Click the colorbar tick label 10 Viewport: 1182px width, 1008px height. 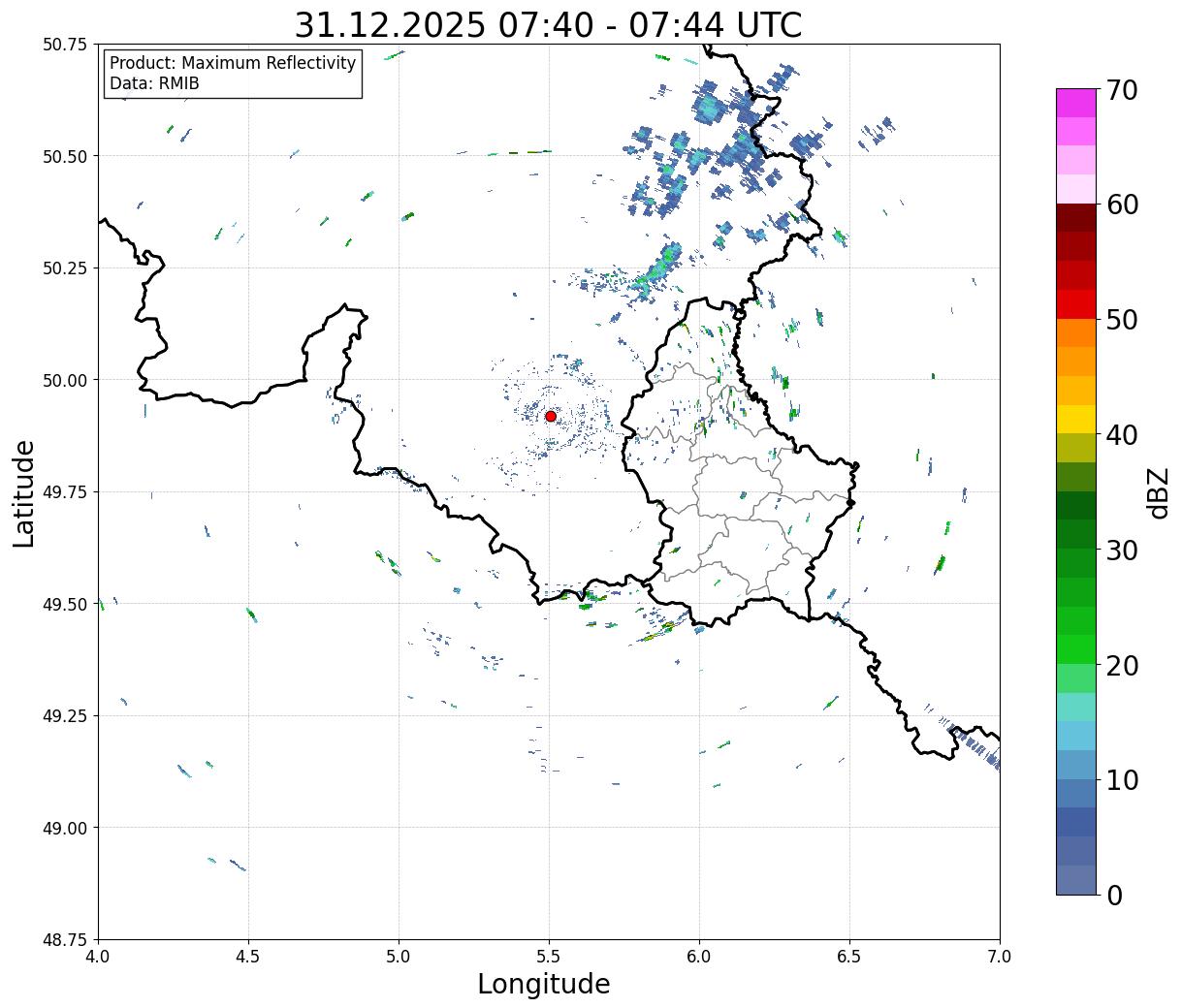[1121, 779]
